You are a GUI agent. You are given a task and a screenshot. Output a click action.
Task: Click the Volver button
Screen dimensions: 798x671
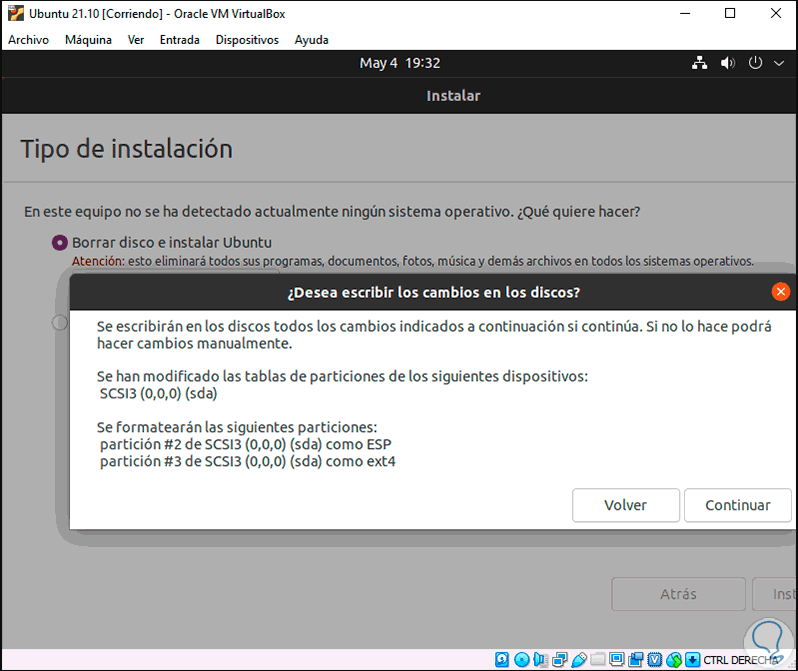pos(625,505)
